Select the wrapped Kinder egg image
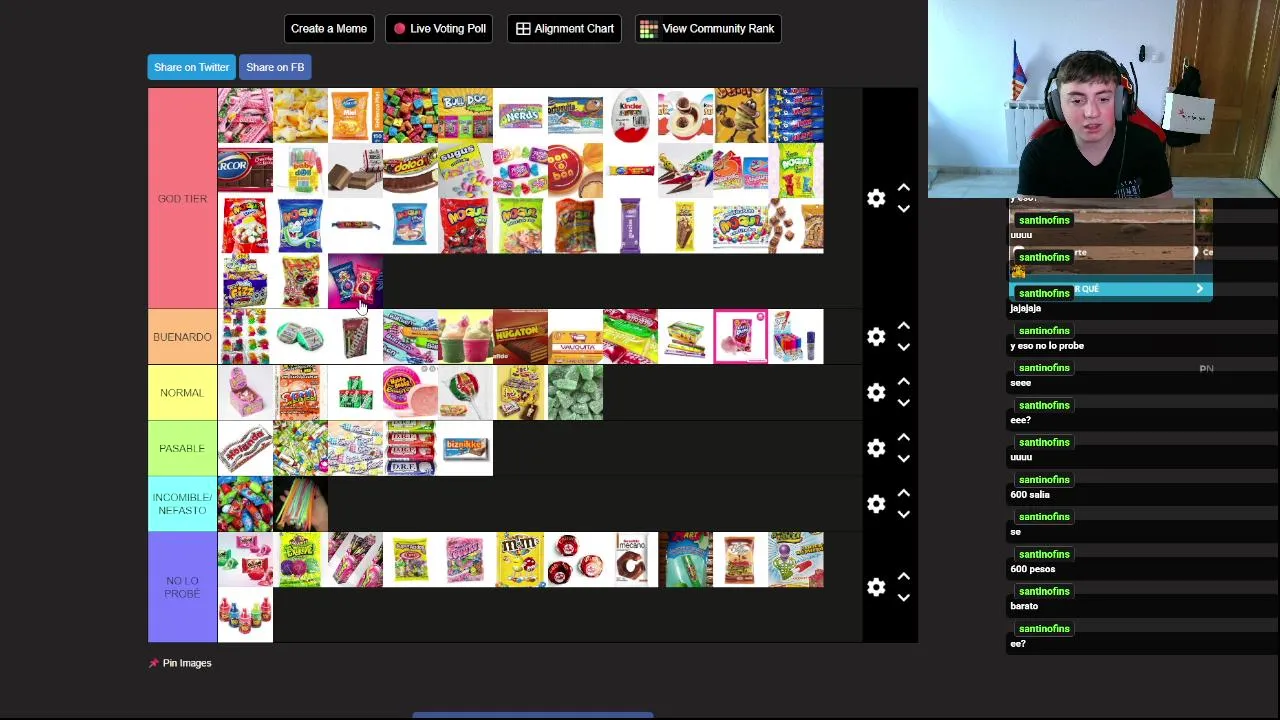Image resolution: width=1280 pixels, height=720 pixels. [x=630, y=115]
